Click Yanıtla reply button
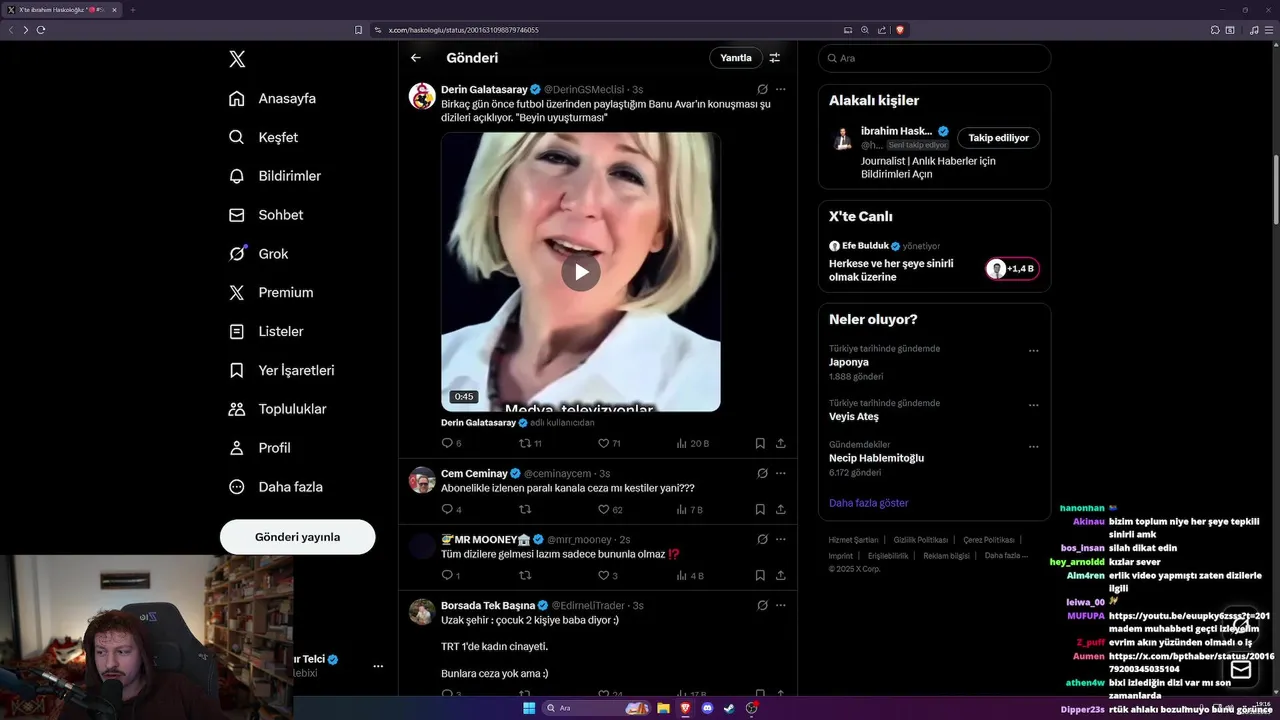This screenshot has width=1280, height=720. [x=736, y=58]
